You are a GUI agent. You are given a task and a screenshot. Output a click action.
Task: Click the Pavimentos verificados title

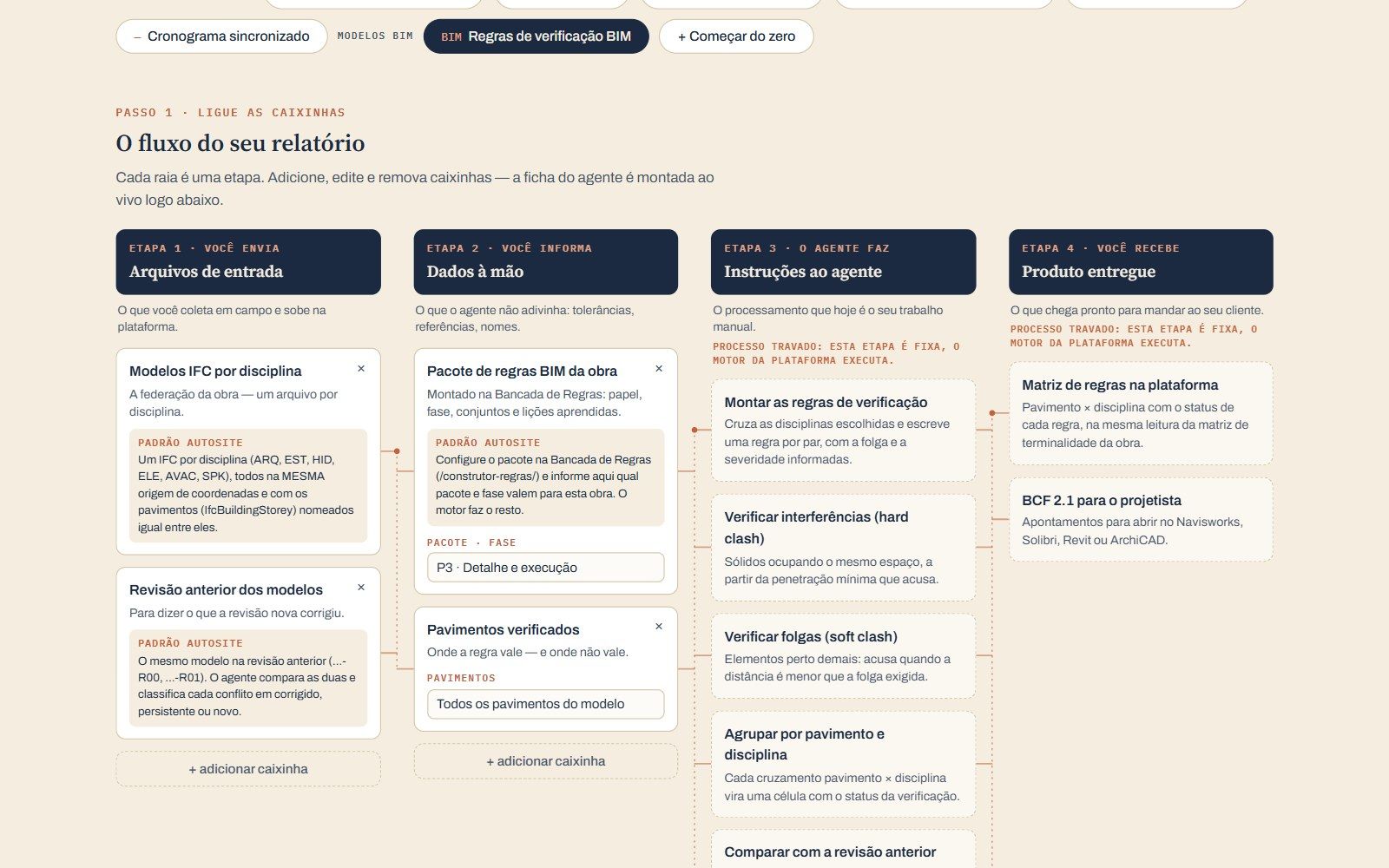pyautogui.click(x=503, y=629)
